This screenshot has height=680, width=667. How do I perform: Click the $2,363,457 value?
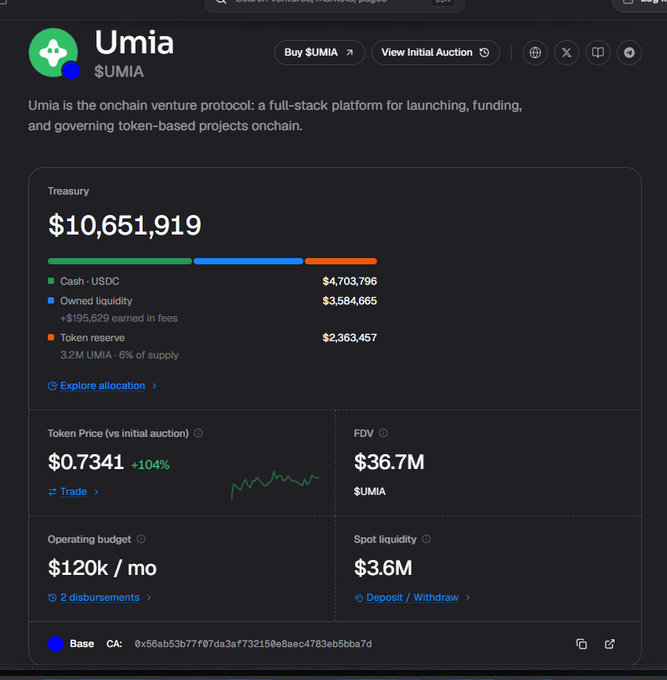click(x=350, y=337)
